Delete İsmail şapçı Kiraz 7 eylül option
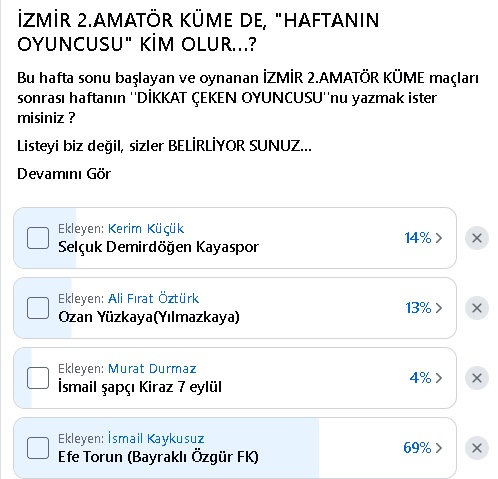 click(x=477, y=378)
